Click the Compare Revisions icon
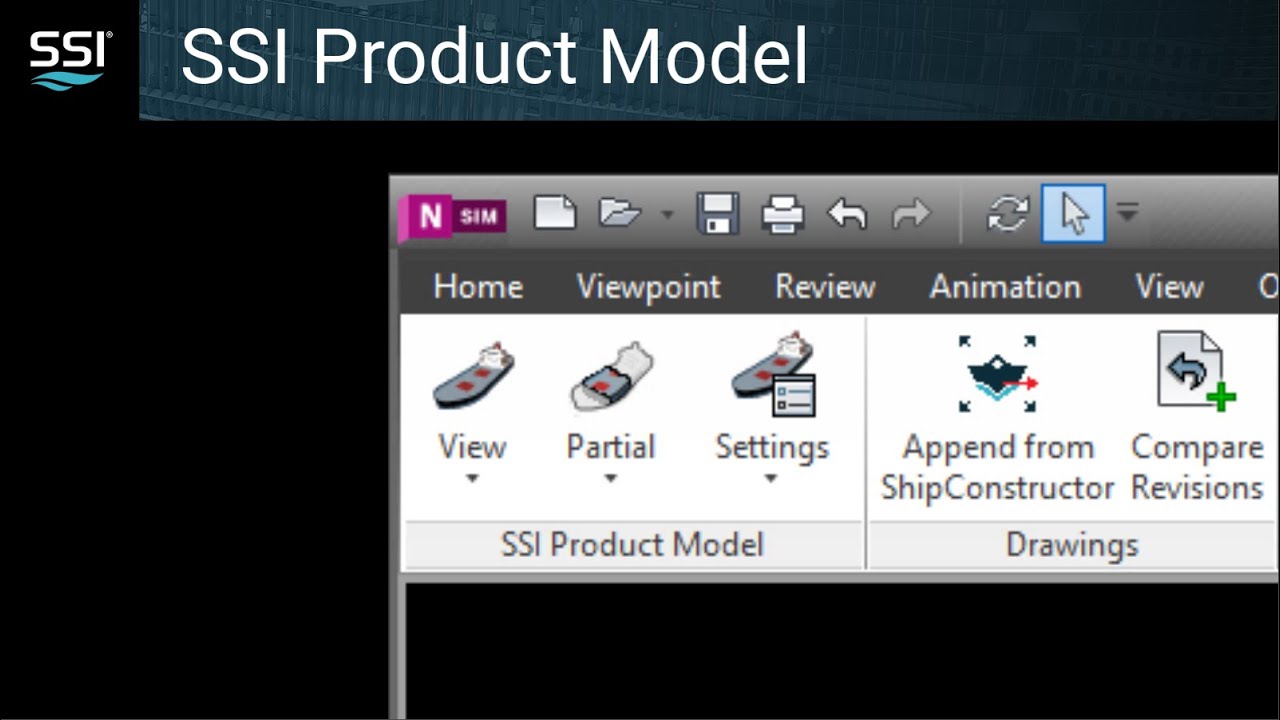 coord(1196,372)
